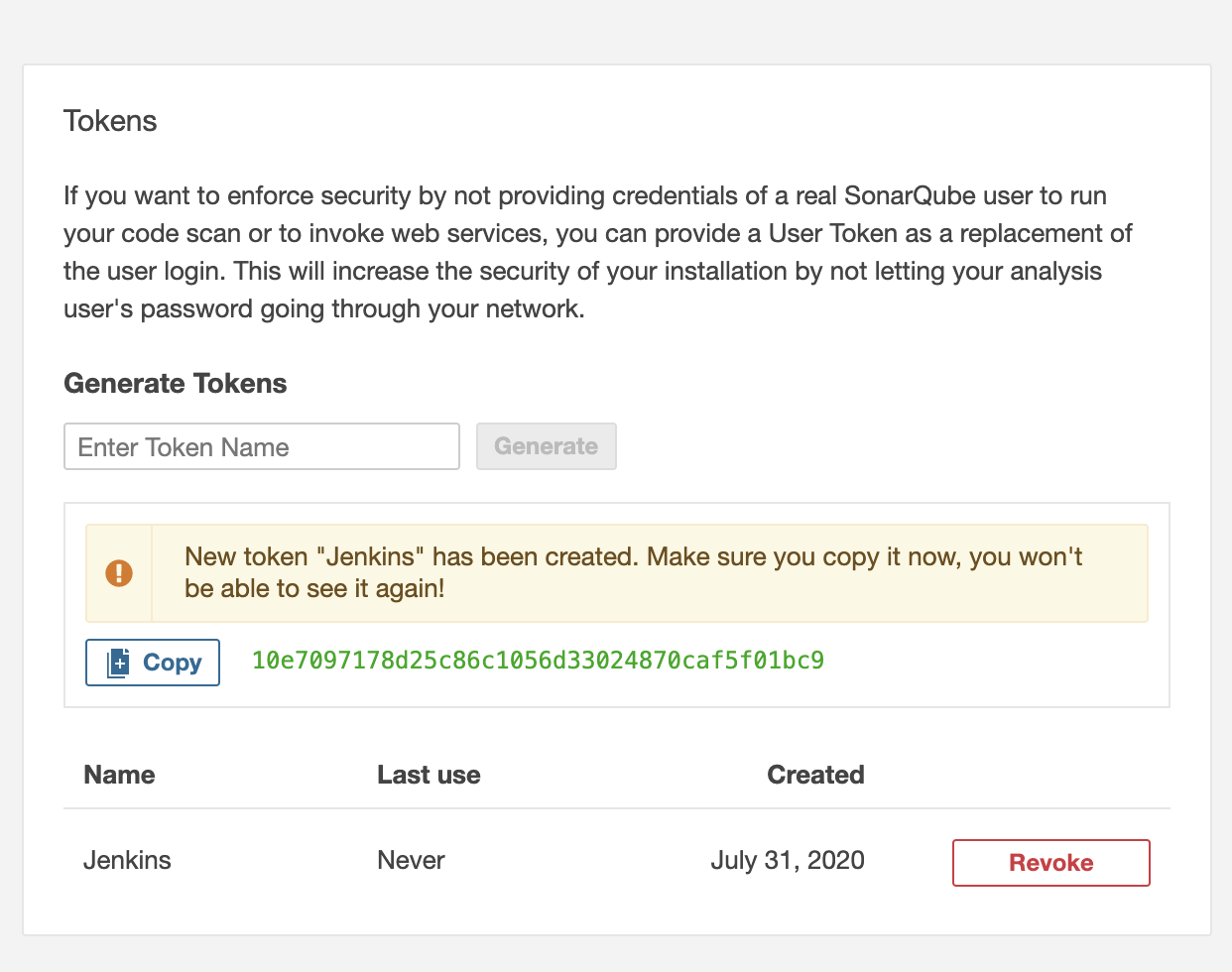1232x972 pixels.
Task: Select the Jenkins token name in table
Action: coord(127,860)
